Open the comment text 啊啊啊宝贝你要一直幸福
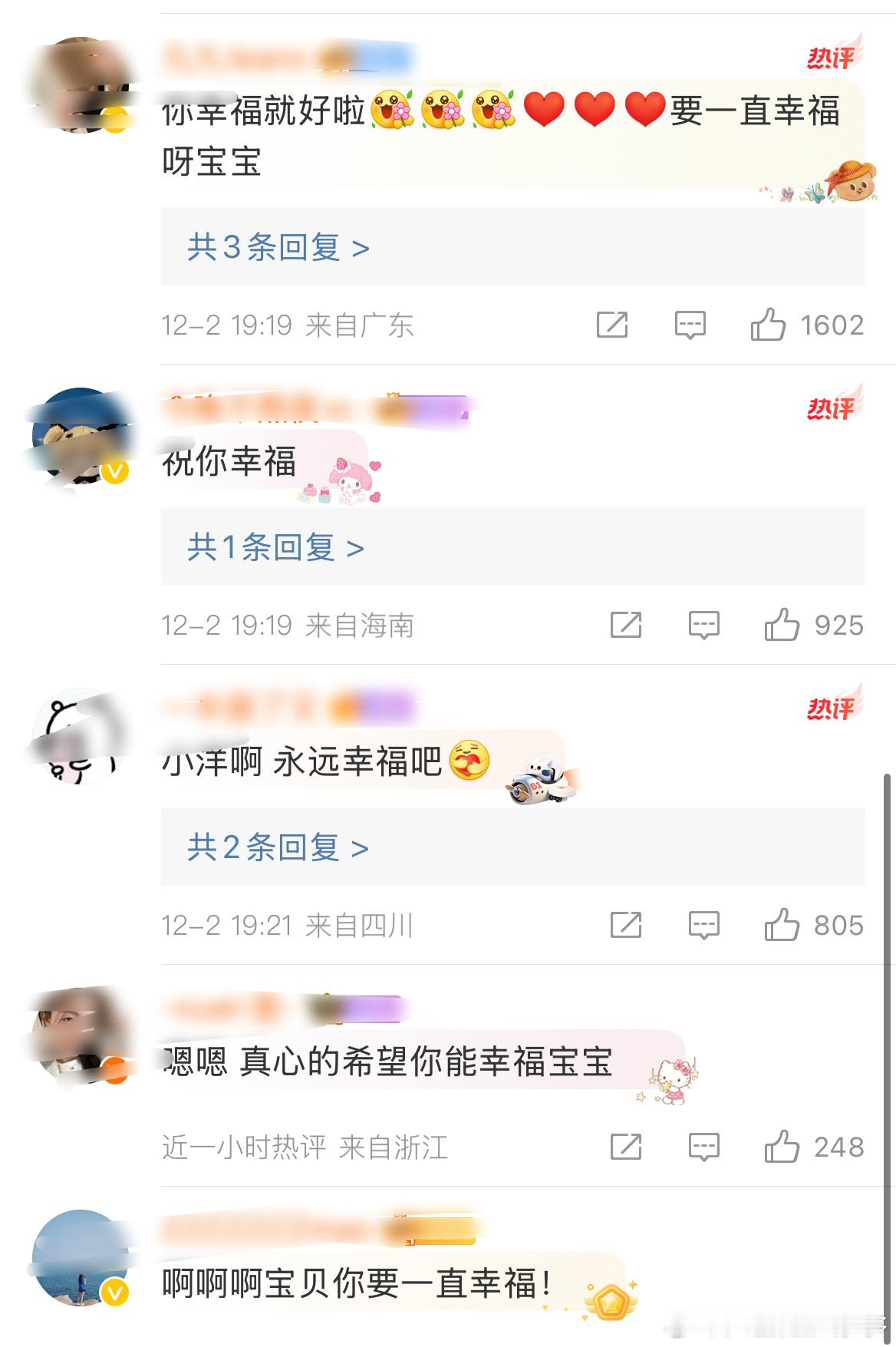The width and height of the screenshot is (896, 1347). (x=356, y=1283)
